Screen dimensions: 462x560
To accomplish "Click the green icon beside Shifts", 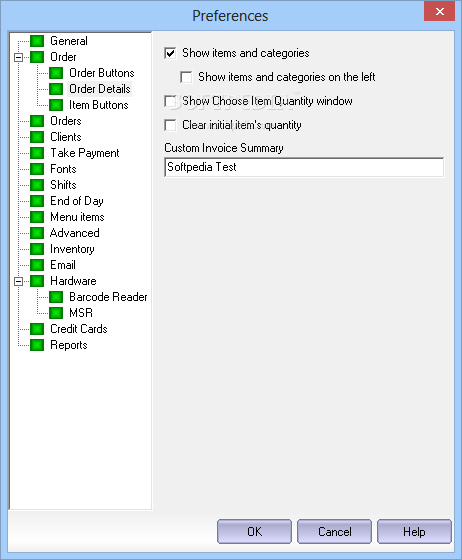I will (x=37, y=185).
